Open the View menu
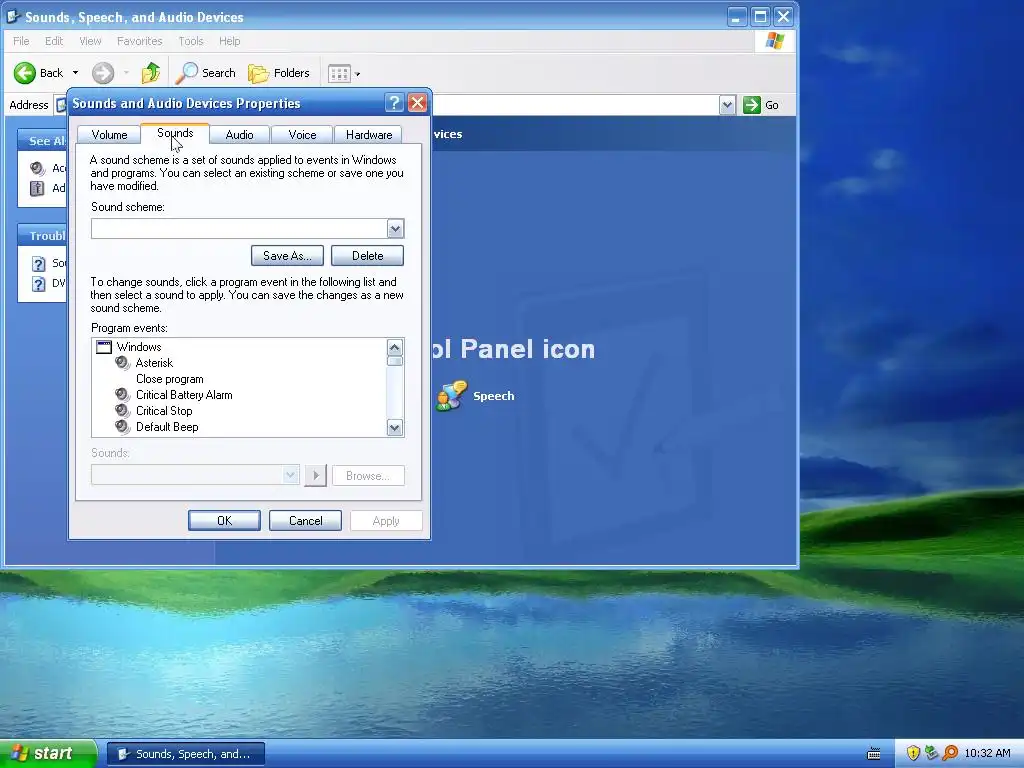This screenshot has width=1024, height=768. click(x=90, y=41)
